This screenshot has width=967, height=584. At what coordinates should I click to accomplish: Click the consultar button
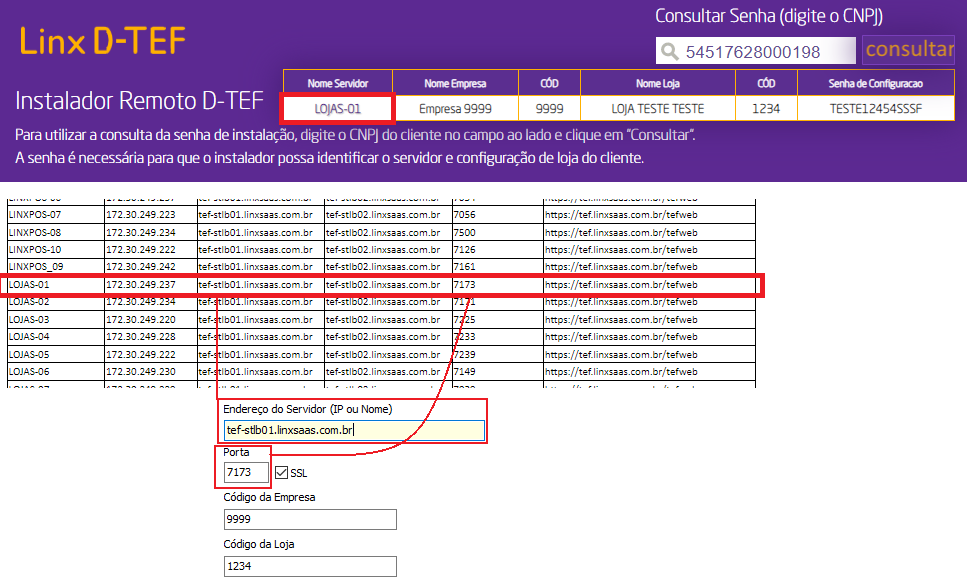(909, 49)
